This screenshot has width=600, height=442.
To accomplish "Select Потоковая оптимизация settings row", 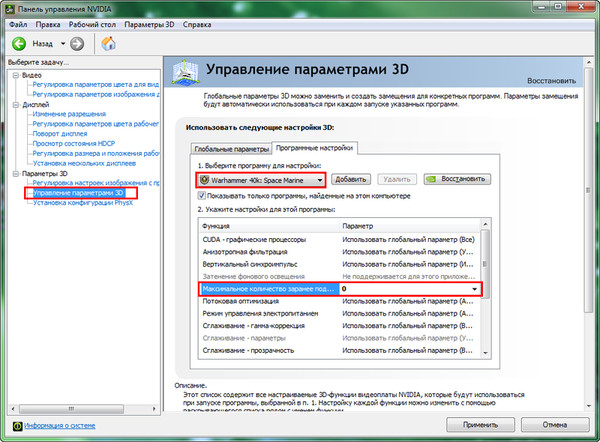I will (x=340, y=301).
